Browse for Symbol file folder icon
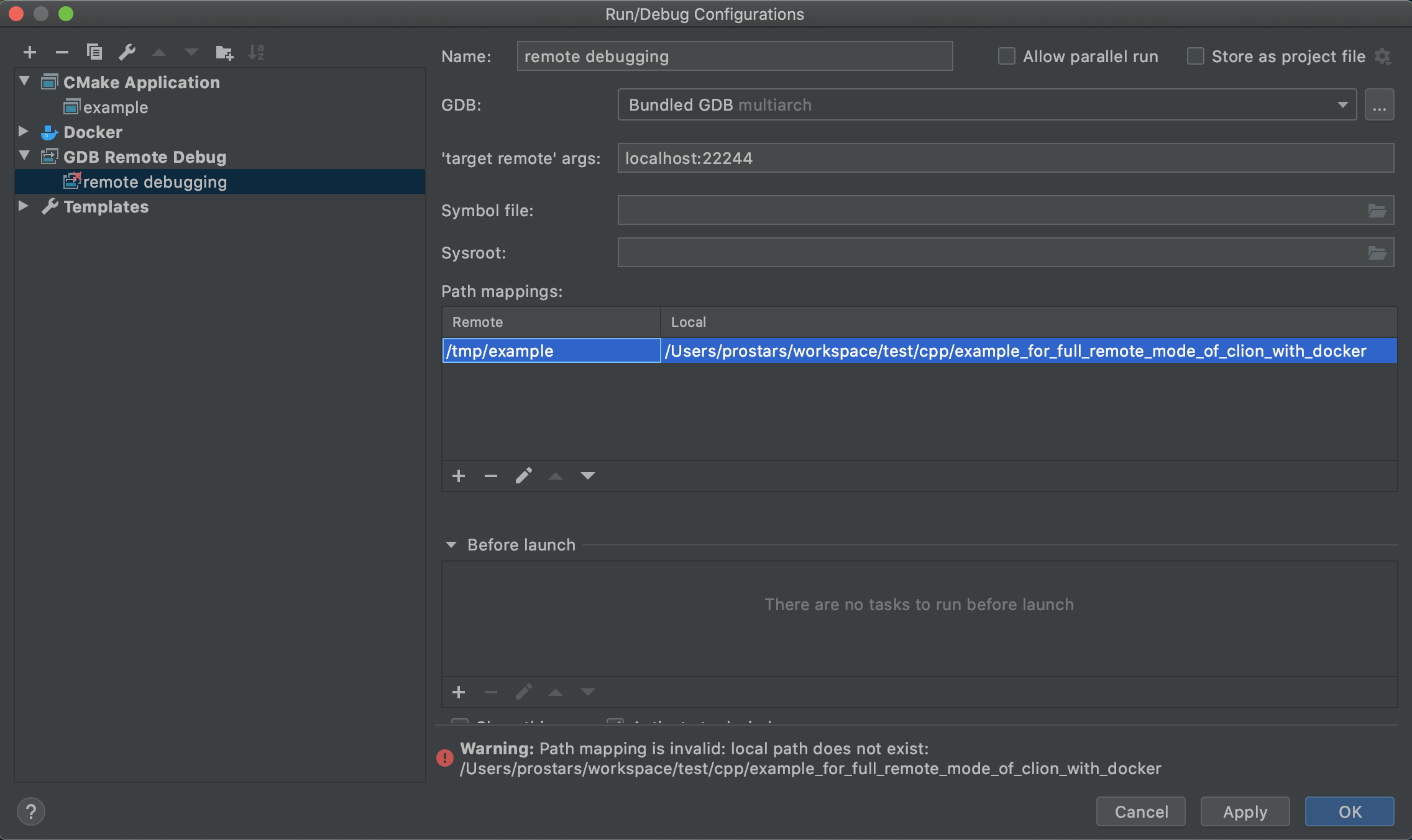Image resolution: width=1412 pixels, height=840 pixels. 1377,211
